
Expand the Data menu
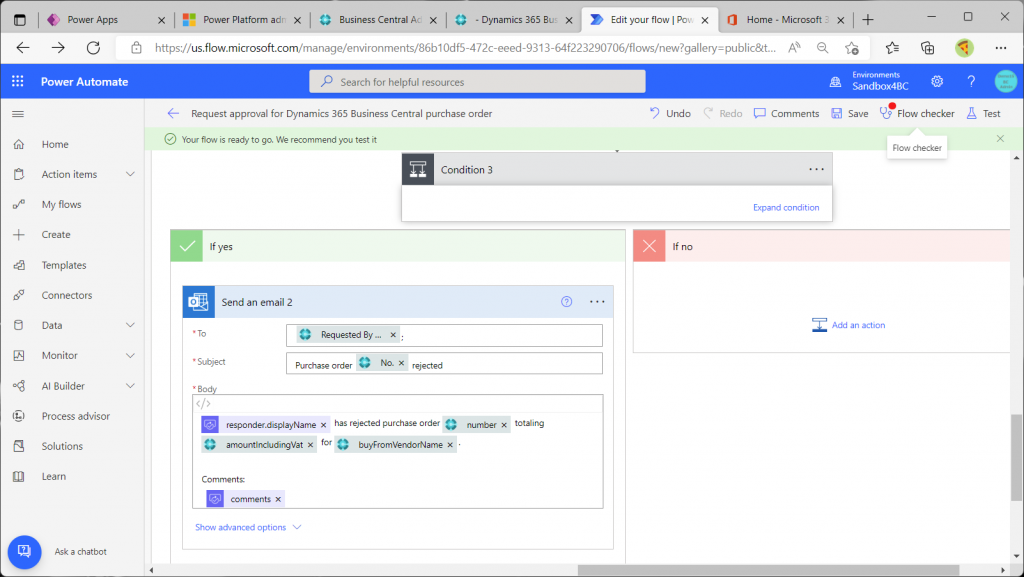click(x=131, y=325)
